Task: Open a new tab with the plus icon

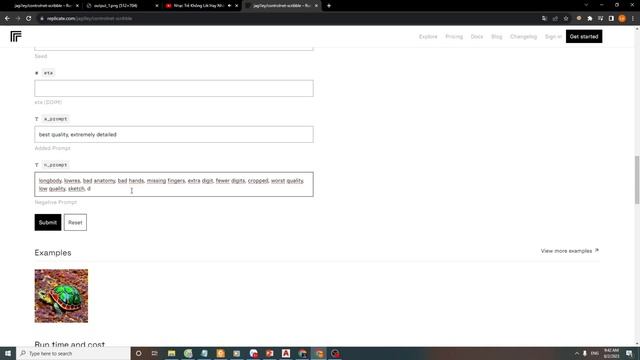Action: tap(329, 6)
